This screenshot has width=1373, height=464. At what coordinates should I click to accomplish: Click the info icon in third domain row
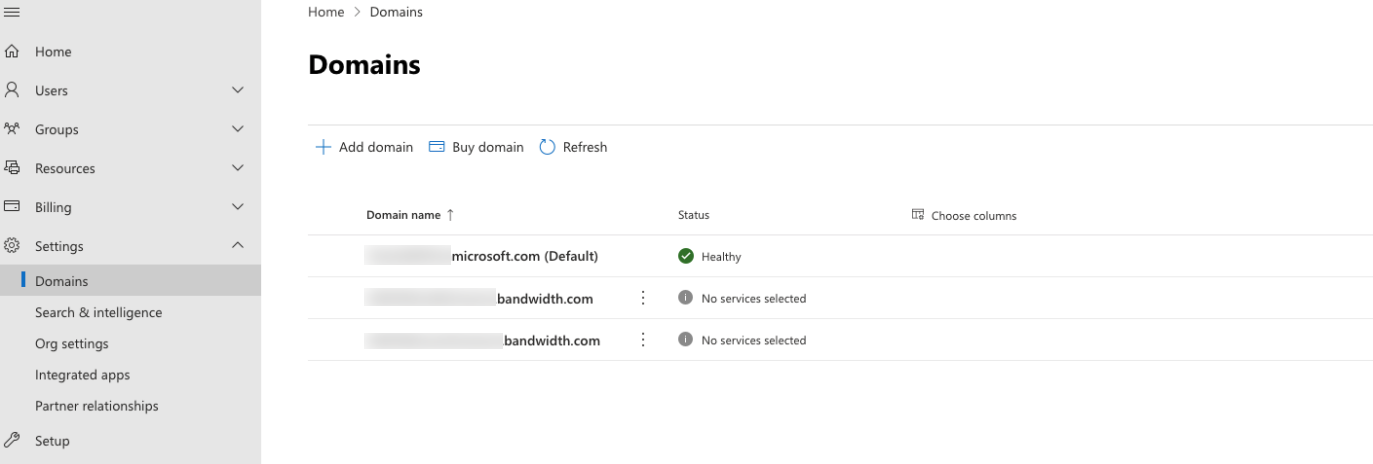(685, 340)
